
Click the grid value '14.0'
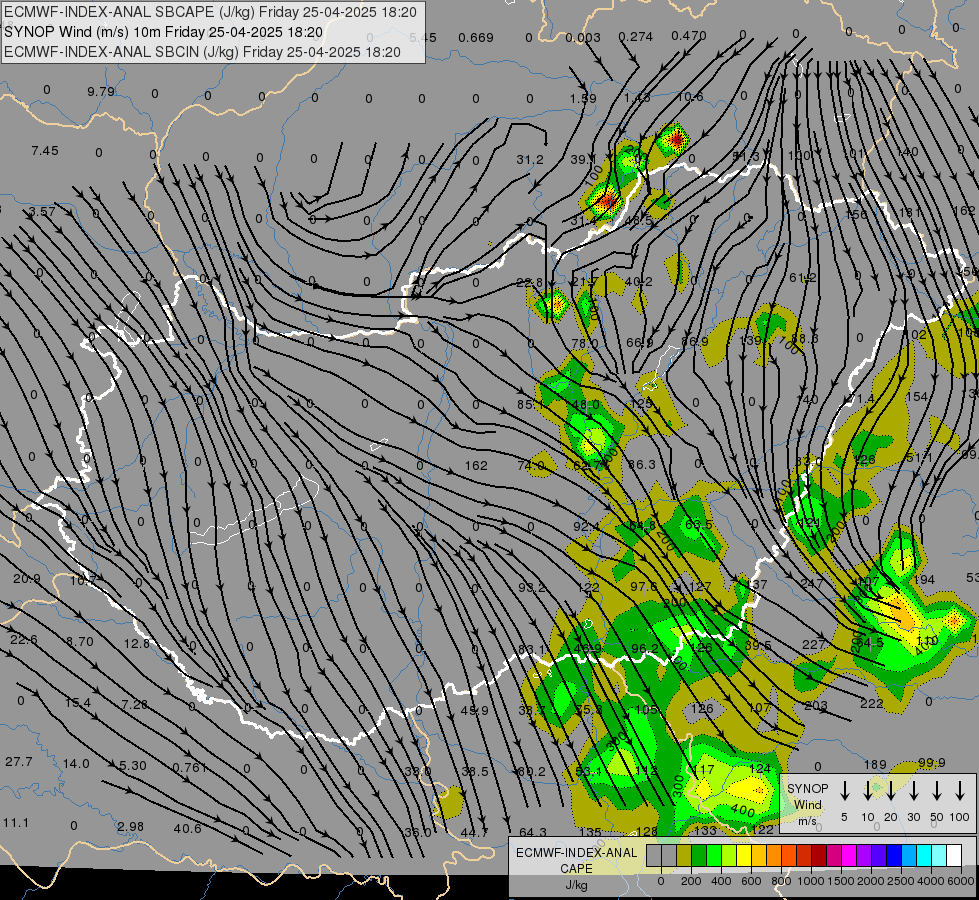pyautogui.click(x=76, y=764)
